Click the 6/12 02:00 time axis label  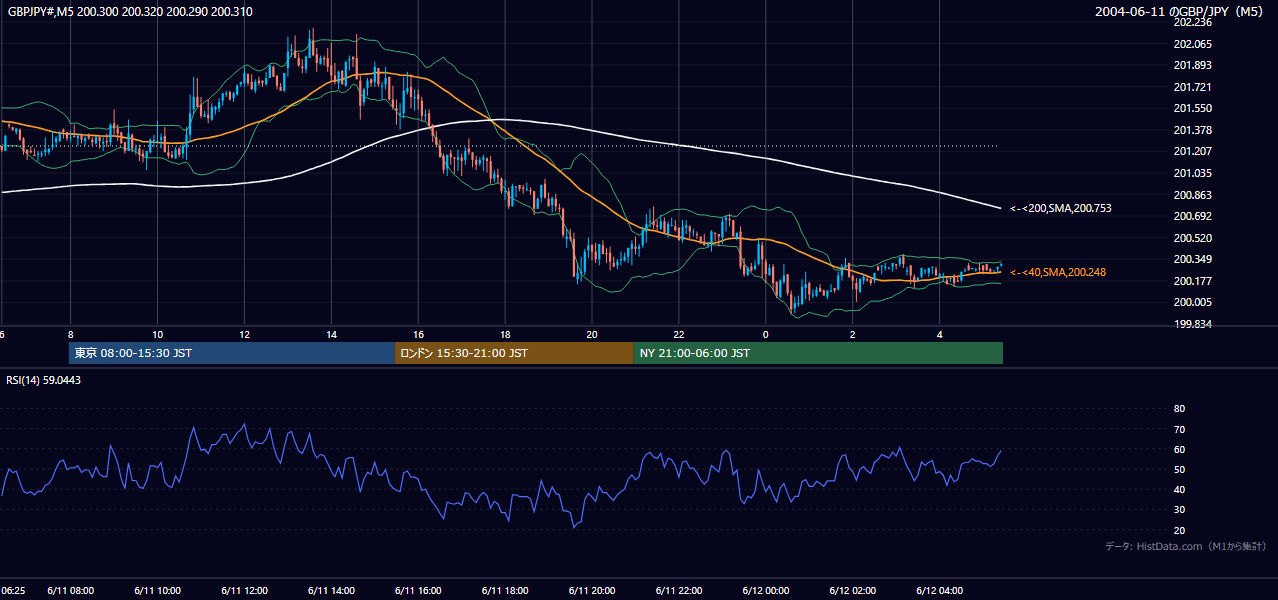(x=853, y=590)
